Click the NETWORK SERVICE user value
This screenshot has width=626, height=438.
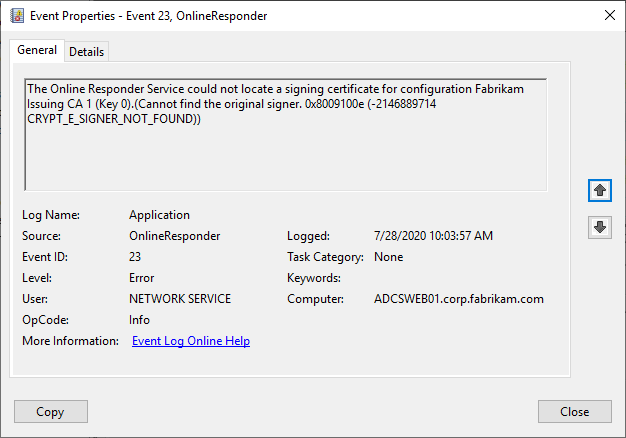[180, 299]
